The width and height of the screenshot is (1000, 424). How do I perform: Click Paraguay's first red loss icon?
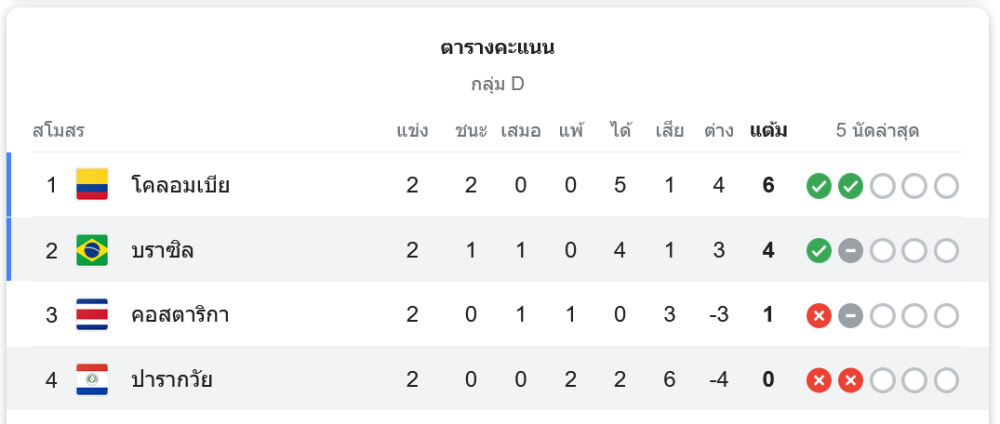pos(819,381)
